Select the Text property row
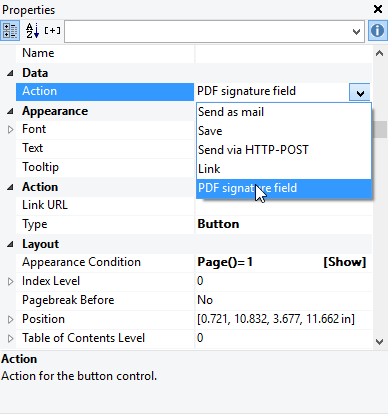The width and height of the screenshot is (388, 414). coord(105,148)
